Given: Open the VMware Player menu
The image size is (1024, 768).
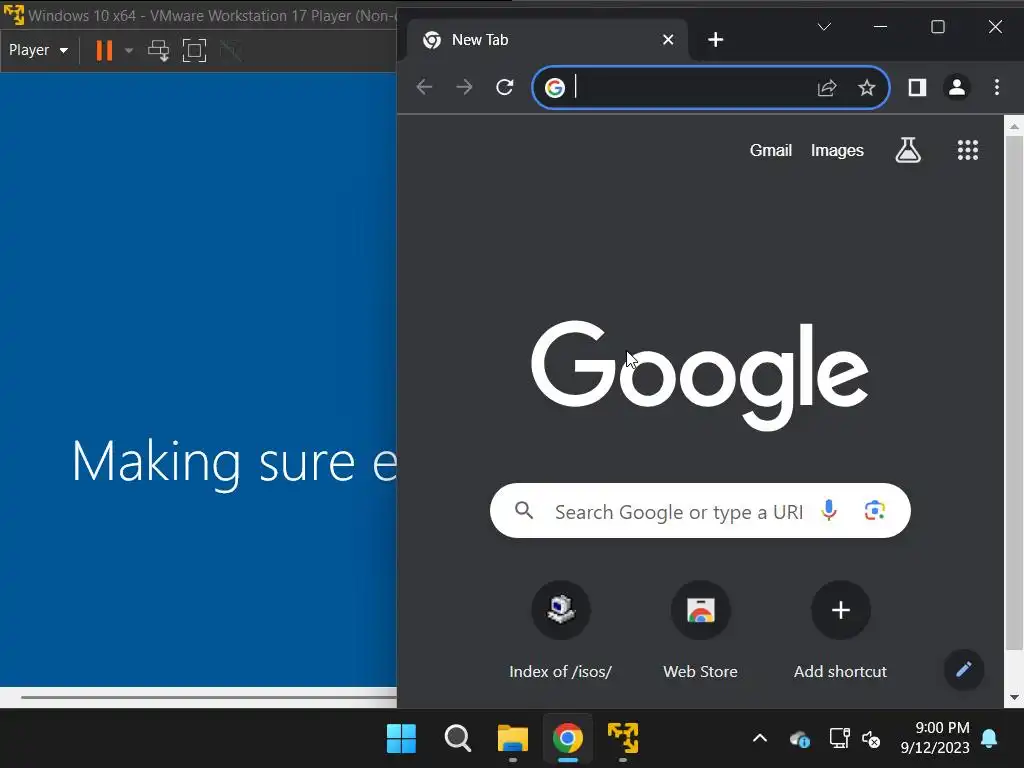Looking at the screenshot, I should 39,50.
